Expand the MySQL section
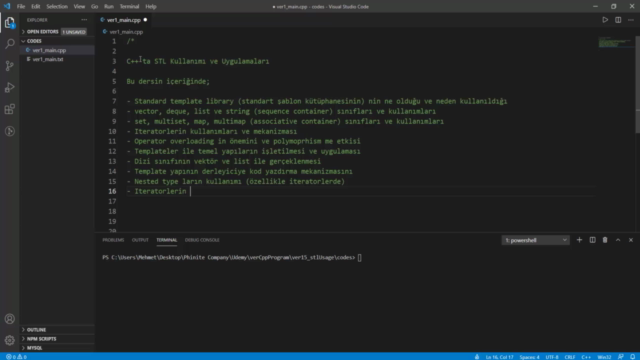This screenshot has width=640, height=360. click(x=34, y=348)
